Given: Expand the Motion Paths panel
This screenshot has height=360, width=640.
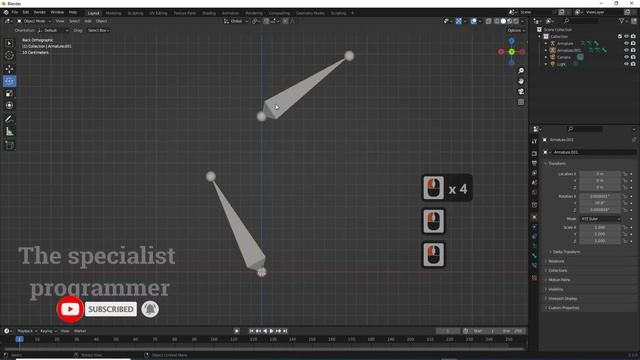Looking at the screenshot, I should (x=558, y=280).
